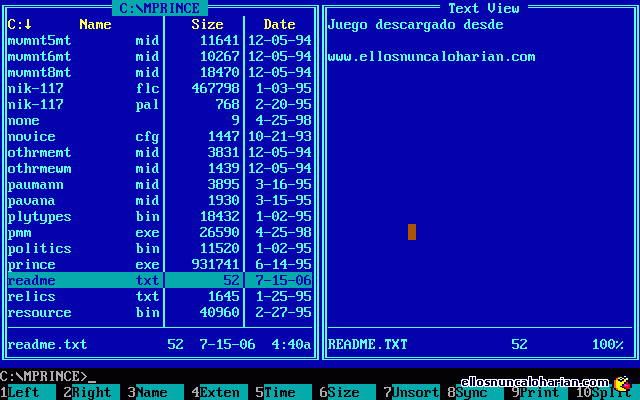Select file relics txt
The width and height of the screenshot is (640, 400).
point(160,296)
